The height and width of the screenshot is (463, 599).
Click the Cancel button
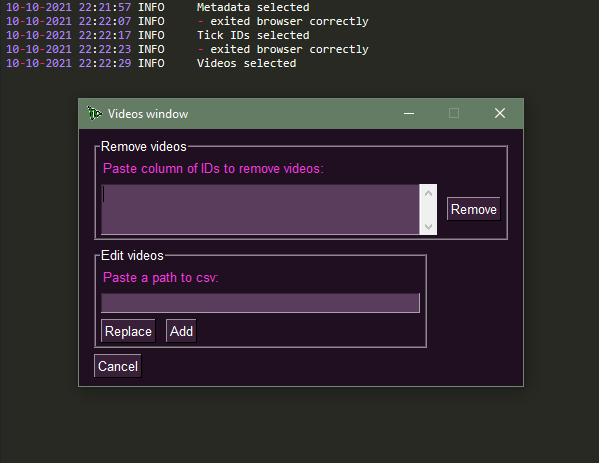point(118,366)
